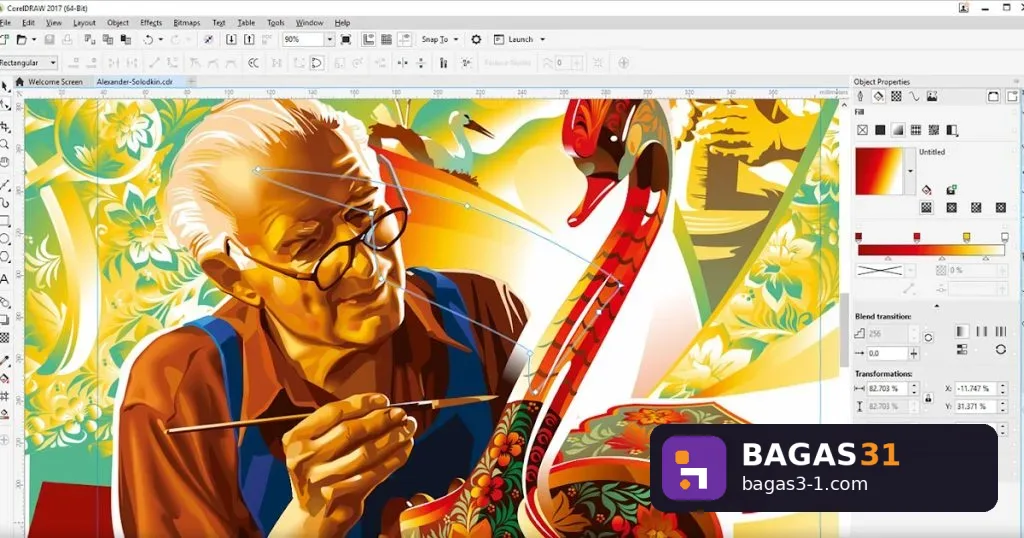Click the Save as new fill icon

point(951,189)
